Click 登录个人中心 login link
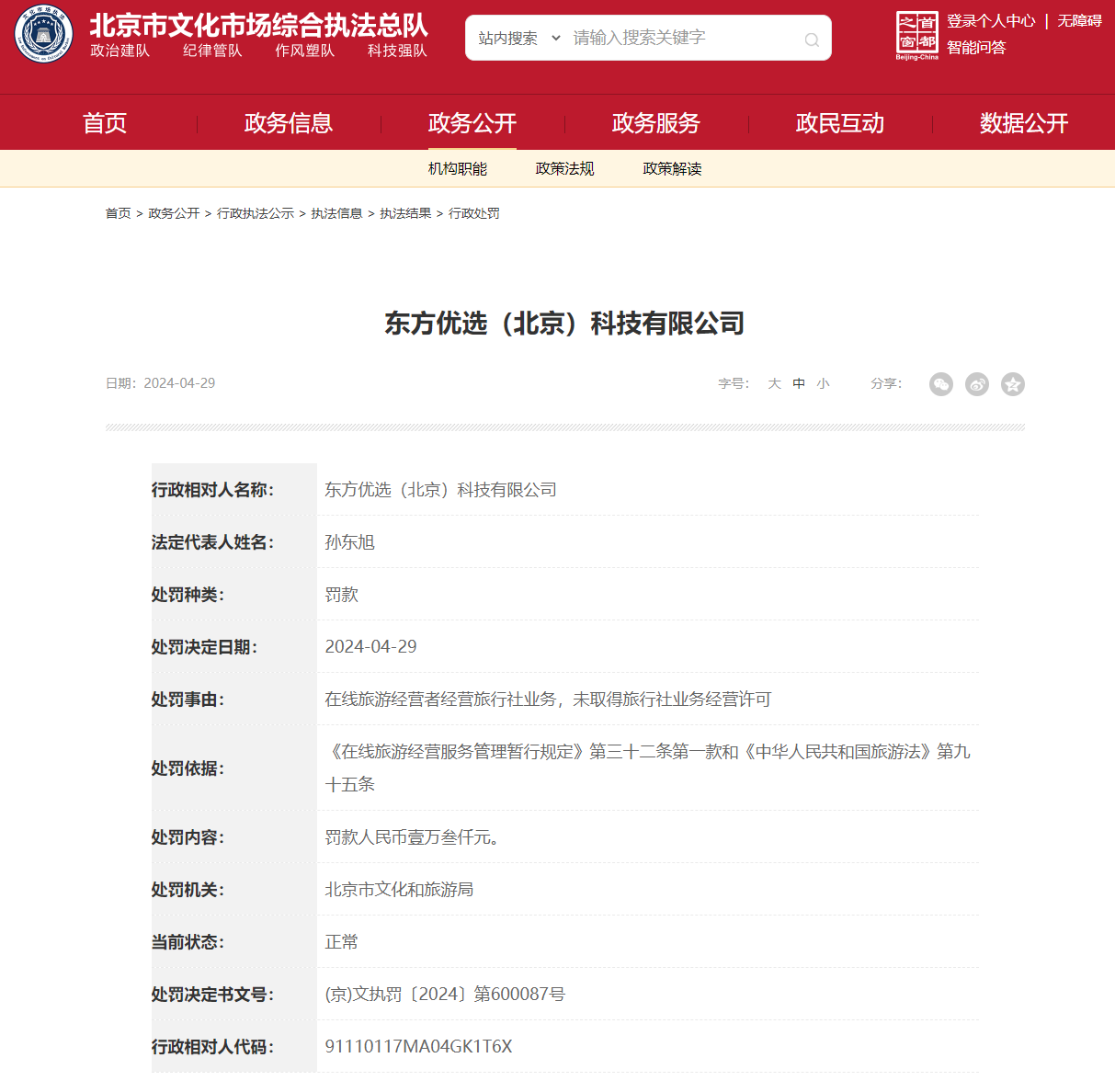The width and height of the screenshot is (1115, 1092). click(991, 21)
